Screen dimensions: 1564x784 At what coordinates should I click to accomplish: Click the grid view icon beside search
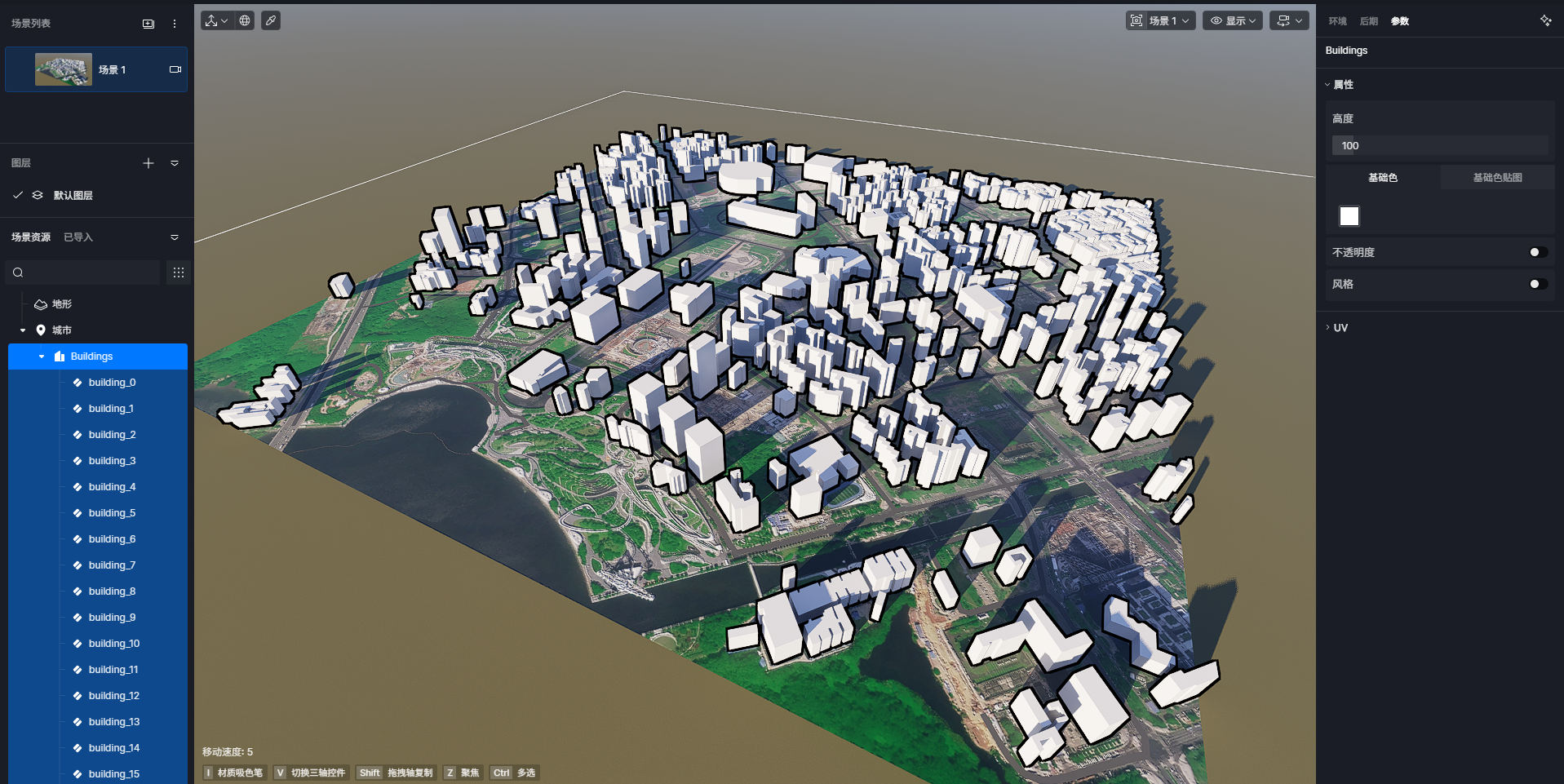pos(179,272)
